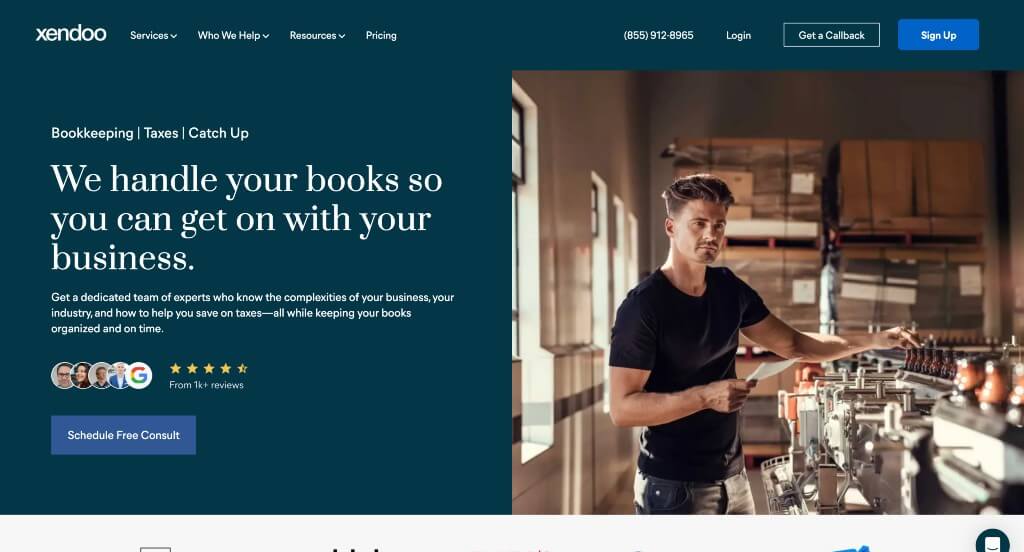This screenshot has width=1024, height=552.
Task: Expand the Resources dropdown menu
Action: pyautogui.click(x=317, y=35)
